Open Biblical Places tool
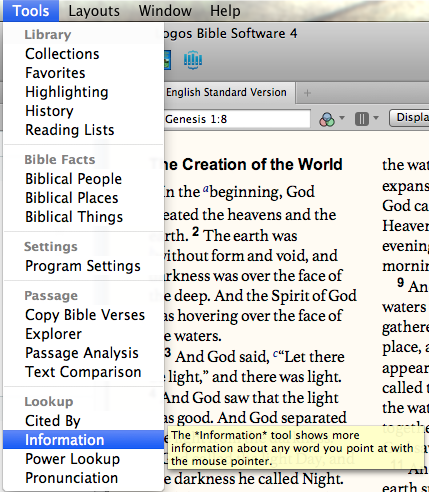This screenshot has height=492, width=429. [x=83, y=198]
